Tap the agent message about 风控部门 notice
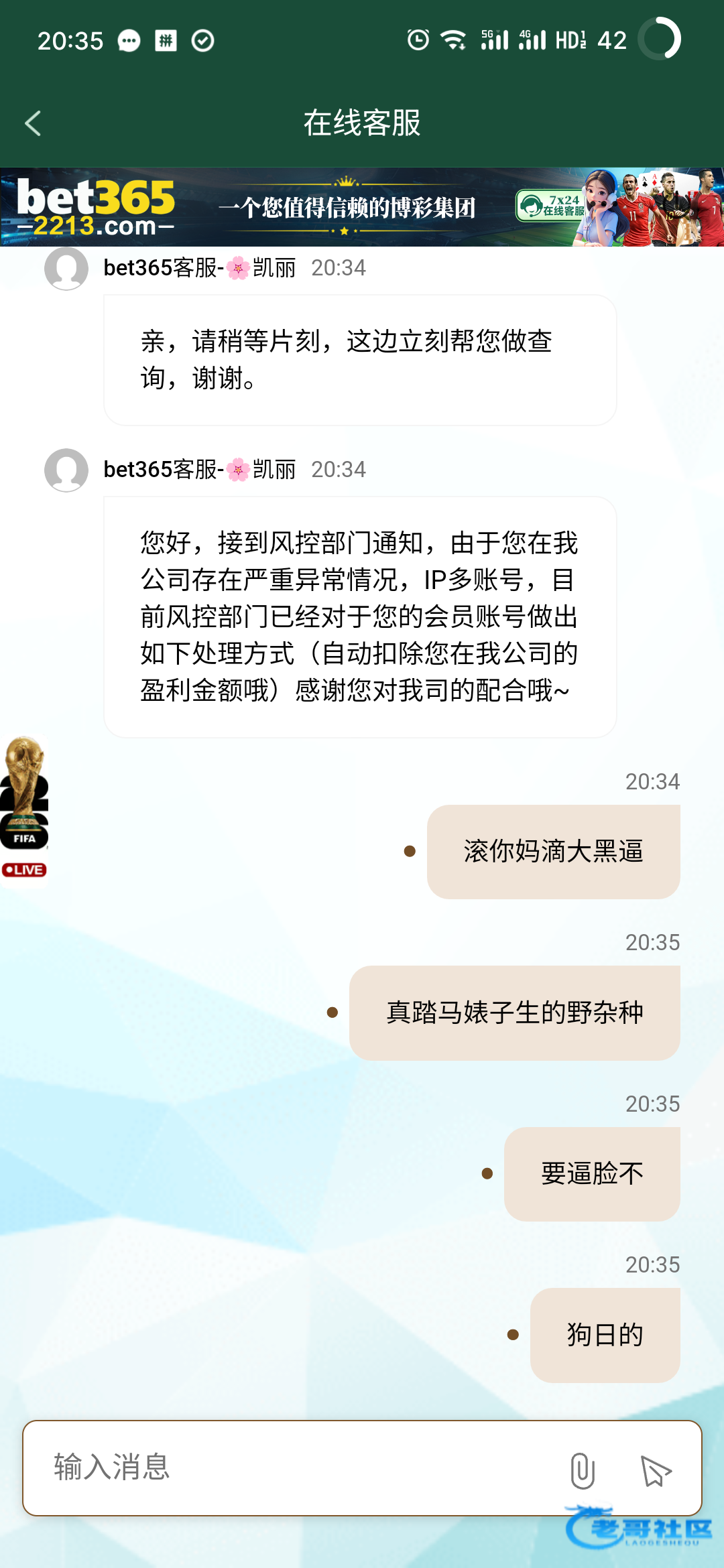Screen dimensions: 724x1568 pos(360,616)
